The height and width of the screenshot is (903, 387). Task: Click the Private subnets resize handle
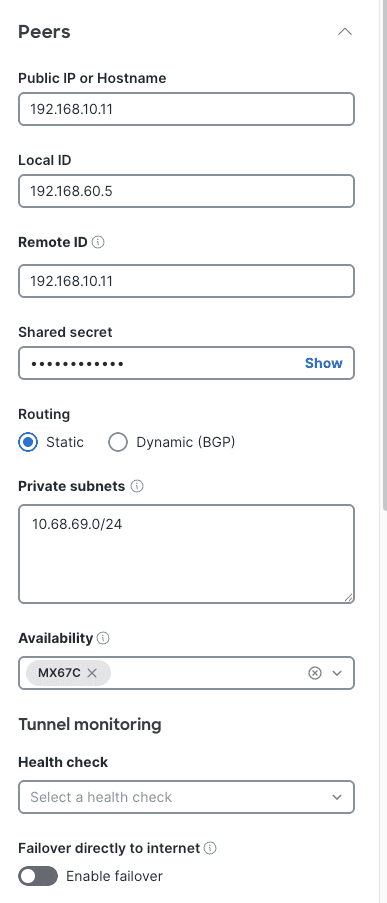click(x=348, y=598)
